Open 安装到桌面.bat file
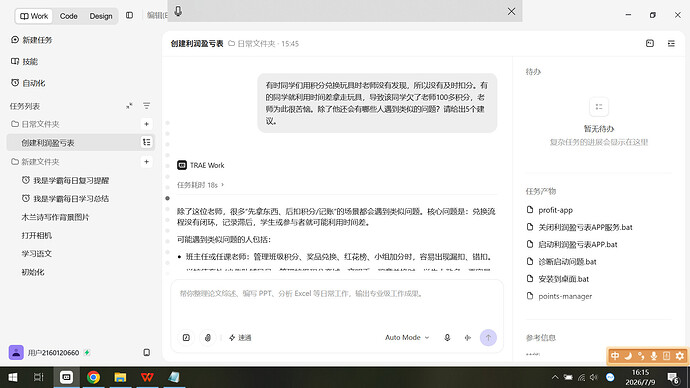Screen dimensions: 690x388 [x=558, y=279]
